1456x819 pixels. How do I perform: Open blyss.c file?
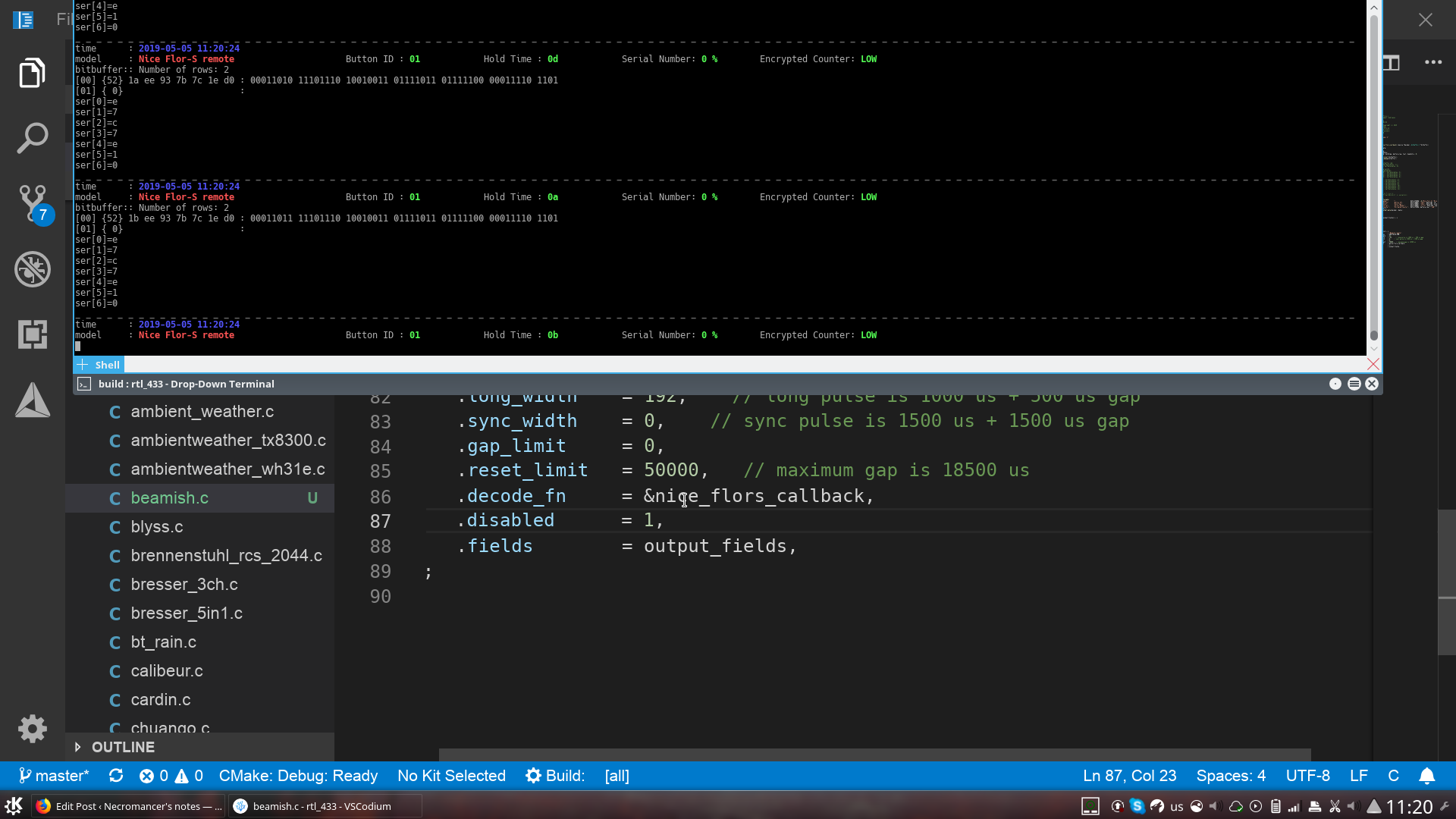tap(200, 527)
